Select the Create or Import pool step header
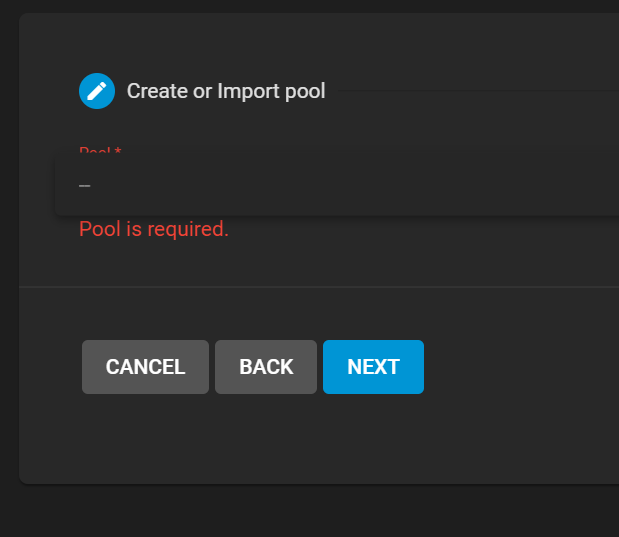The image size is (619, 537). (226, 91)
